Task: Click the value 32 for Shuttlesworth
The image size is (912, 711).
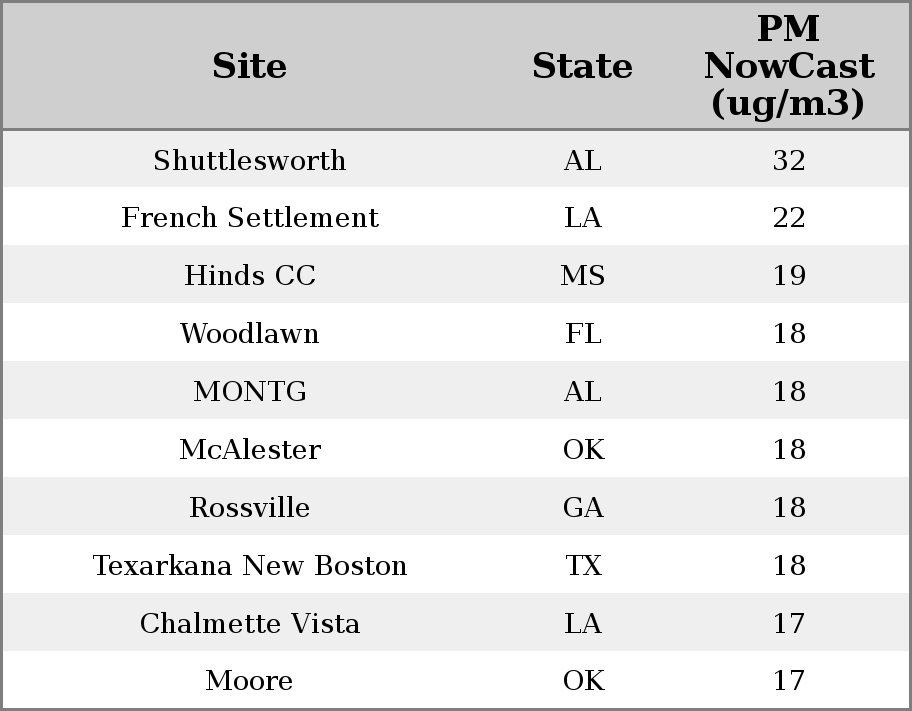Action: pos(789,160)
